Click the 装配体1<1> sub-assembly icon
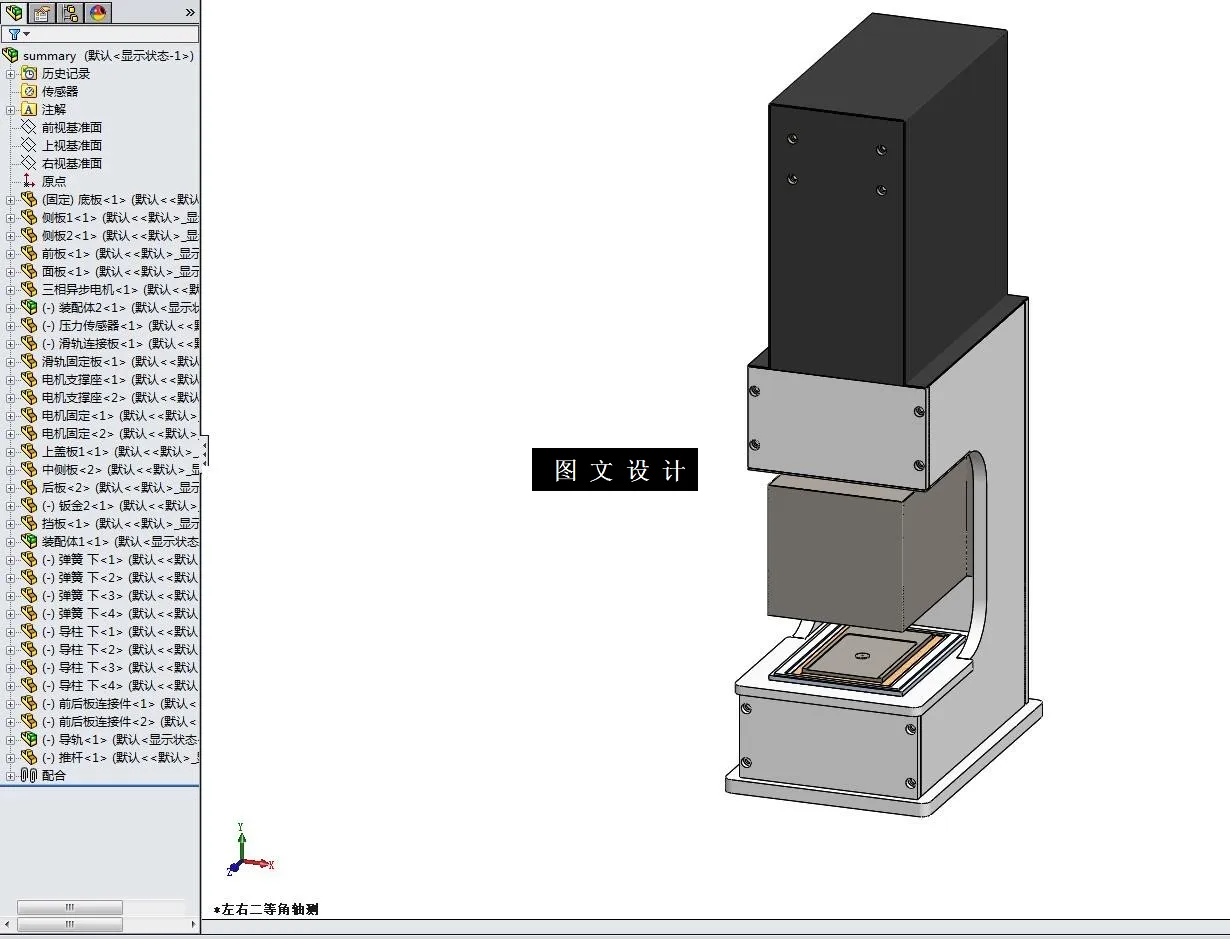 [x=29, y=541]
